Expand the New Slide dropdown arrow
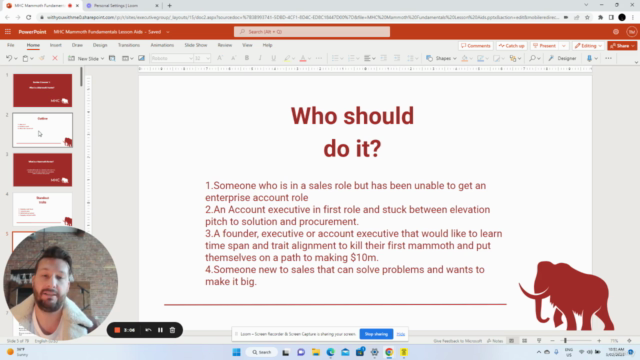640x360 pixels. pos(102,59)
